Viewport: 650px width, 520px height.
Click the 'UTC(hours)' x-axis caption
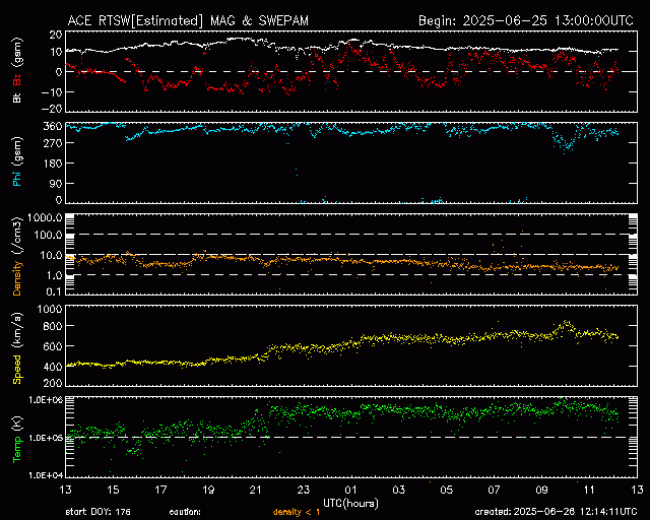click(x=351, y=504)
